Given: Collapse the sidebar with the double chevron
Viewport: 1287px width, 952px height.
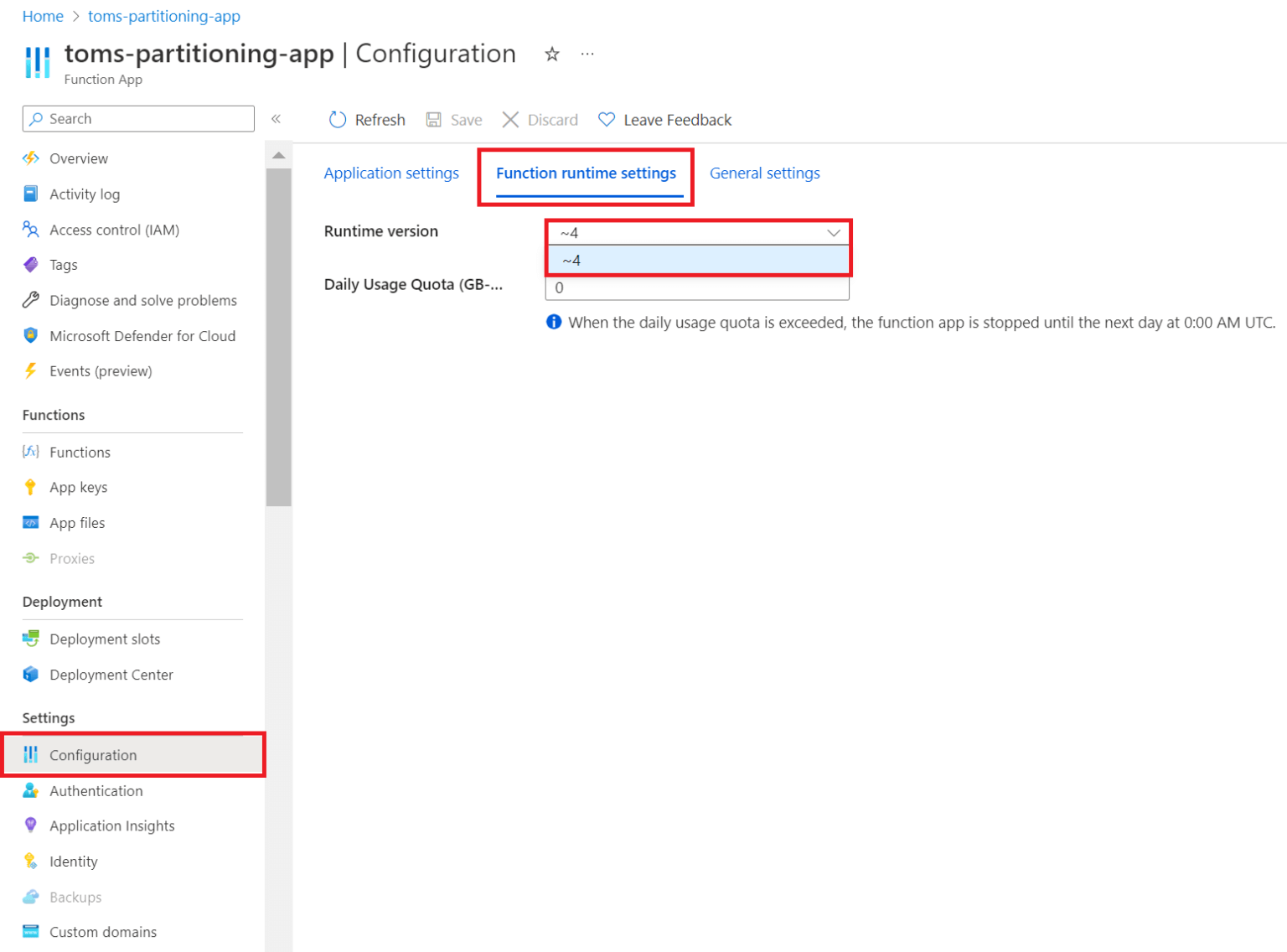Looking at the screenshot, I should click(x=277, y=119).
